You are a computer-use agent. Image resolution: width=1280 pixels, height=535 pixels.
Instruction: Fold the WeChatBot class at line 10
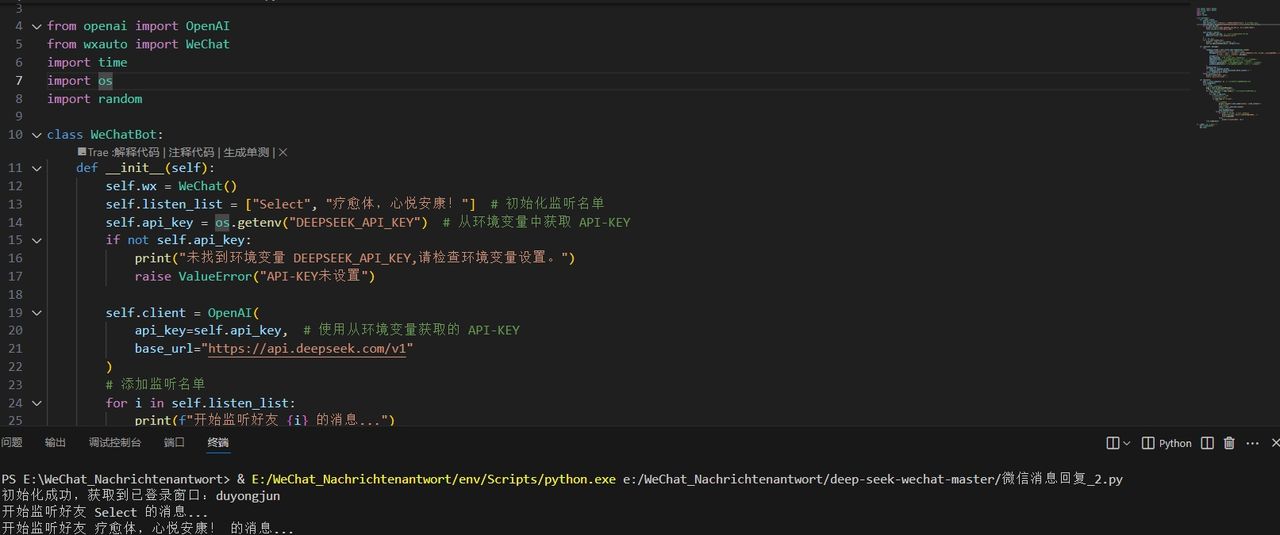pos(37,134)
